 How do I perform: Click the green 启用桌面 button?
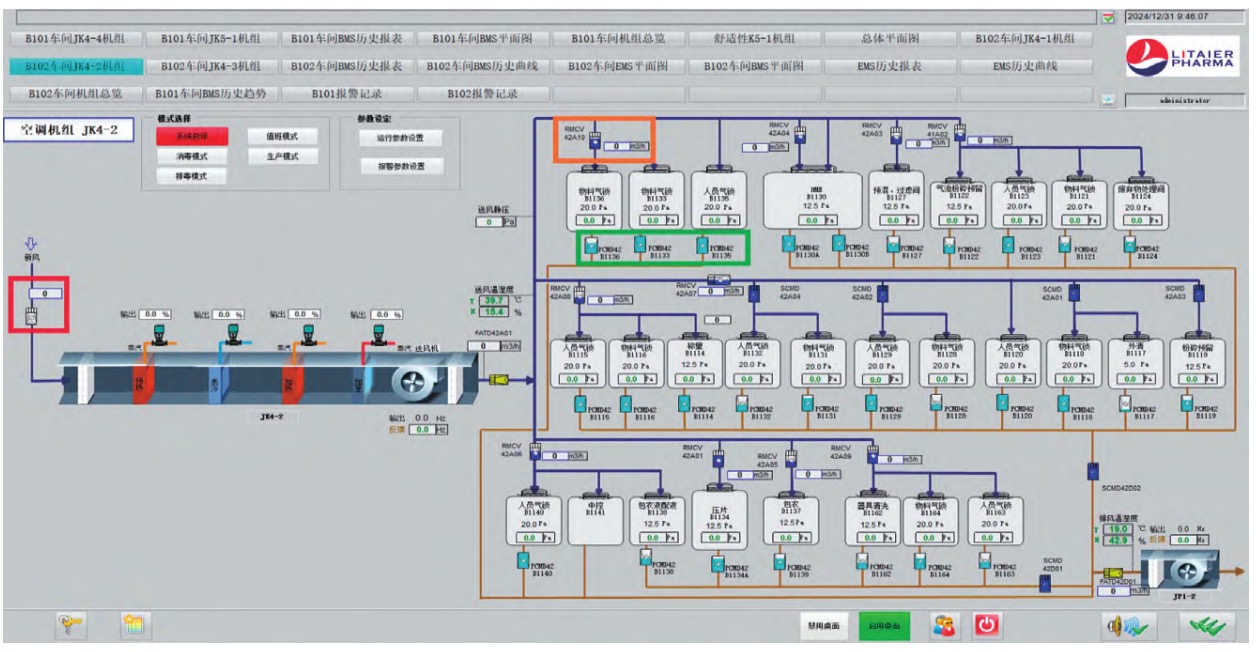point(885,626)
